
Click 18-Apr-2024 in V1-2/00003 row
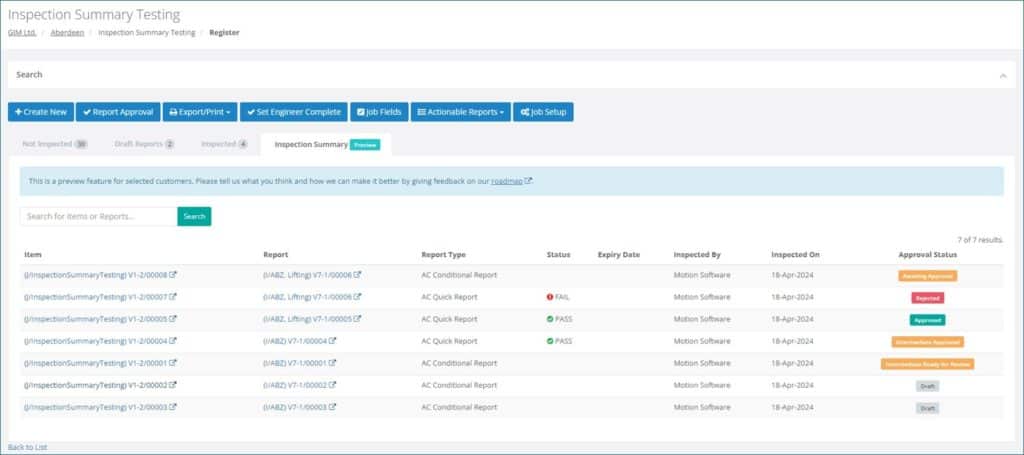point(792,407)
